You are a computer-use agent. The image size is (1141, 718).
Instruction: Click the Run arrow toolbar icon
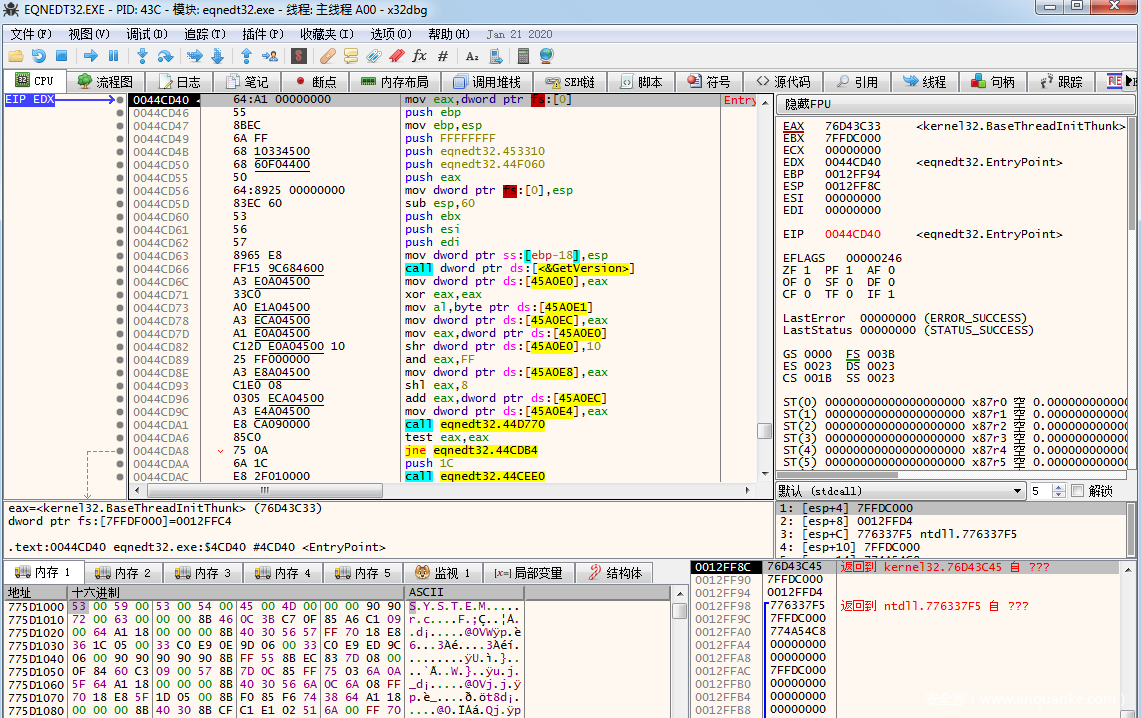pyautogui.click(x=90, y=56)
